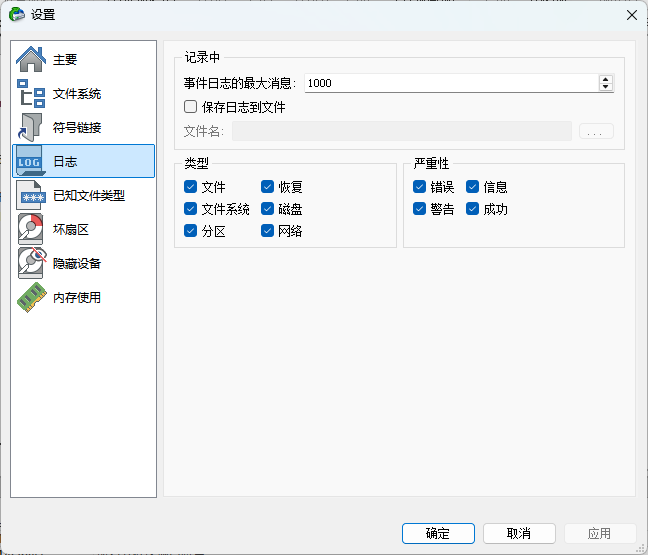Click the 已知文件类型 document icon
This screenshot has height=555, width=648.
pyautogui.click(x=31, y=195)
